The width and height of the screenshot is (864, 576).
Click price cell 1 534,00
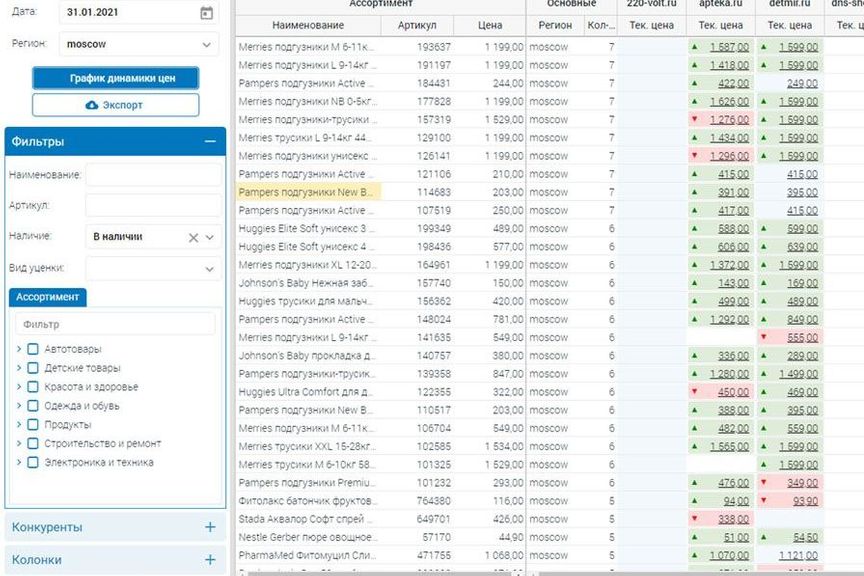(504, 446)
